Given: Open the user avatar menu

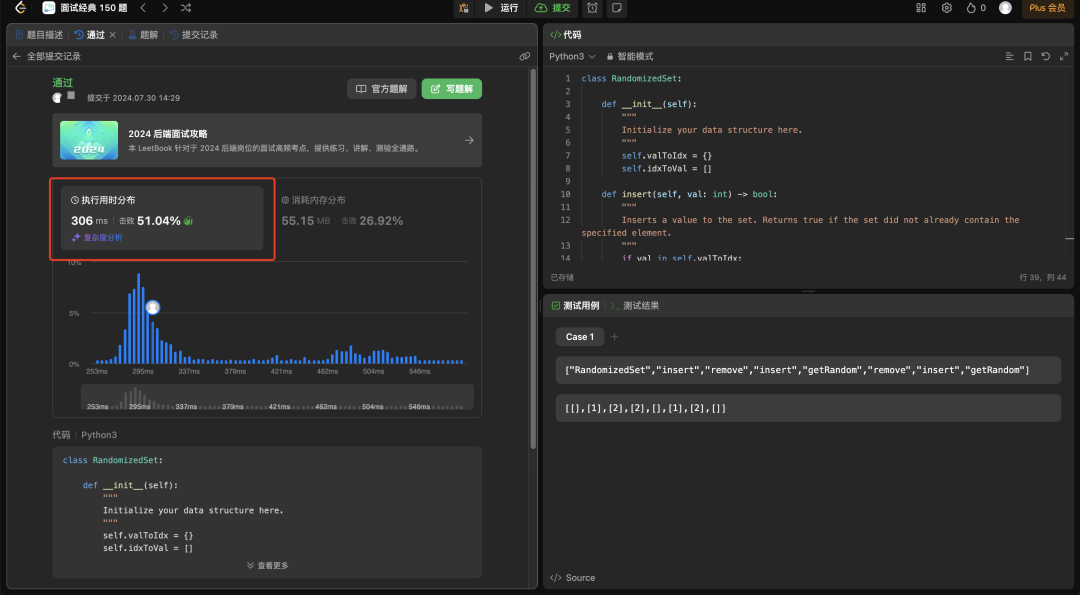Looking at the screenshot, I should 1006,8.
